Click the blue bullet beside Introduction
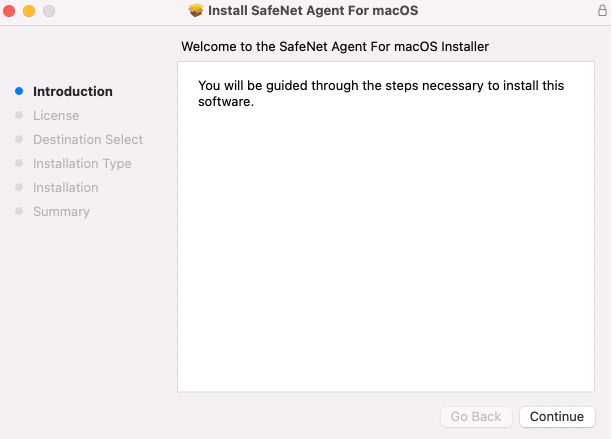This screenshot has width=612, height=439. [19, 91]
